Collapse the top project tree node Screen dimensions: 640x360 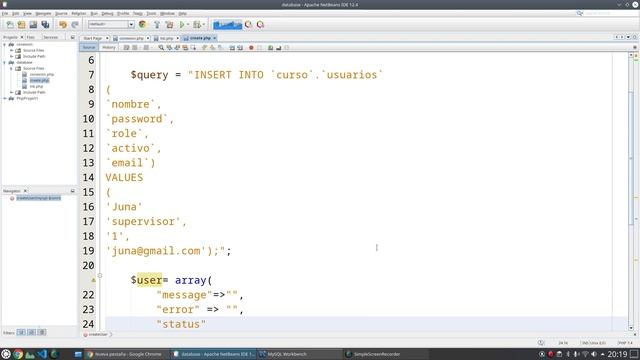pyautogui.click(x=4, y=44)
